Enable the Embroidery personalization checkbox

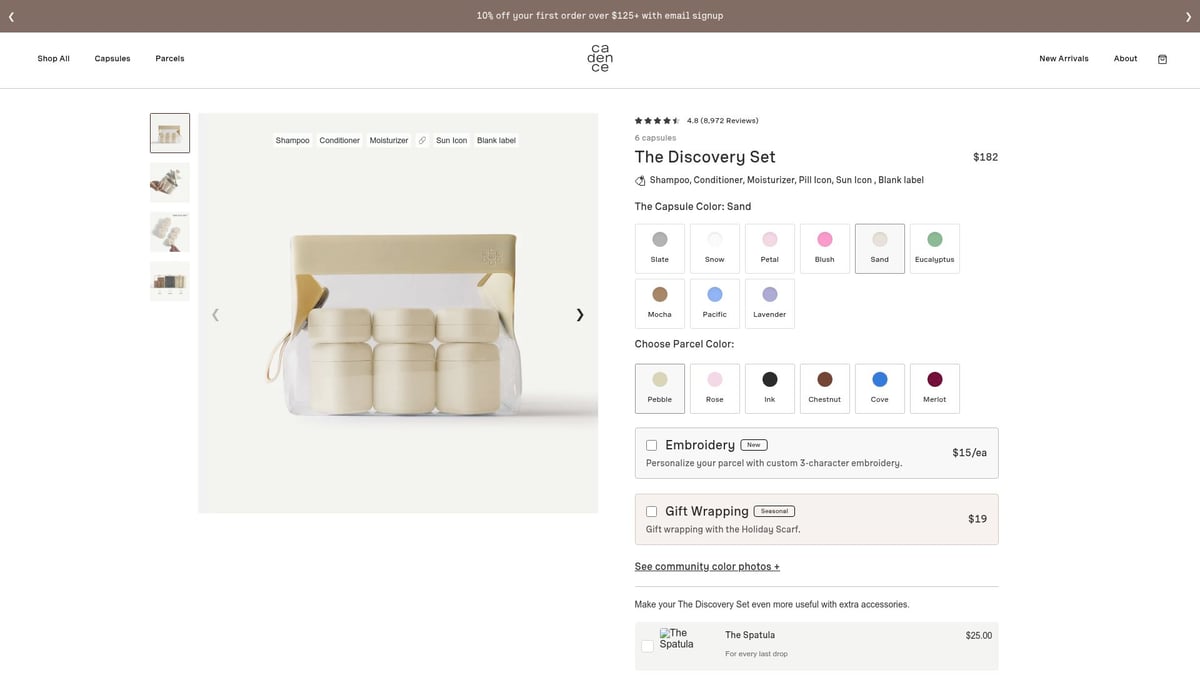651,445
